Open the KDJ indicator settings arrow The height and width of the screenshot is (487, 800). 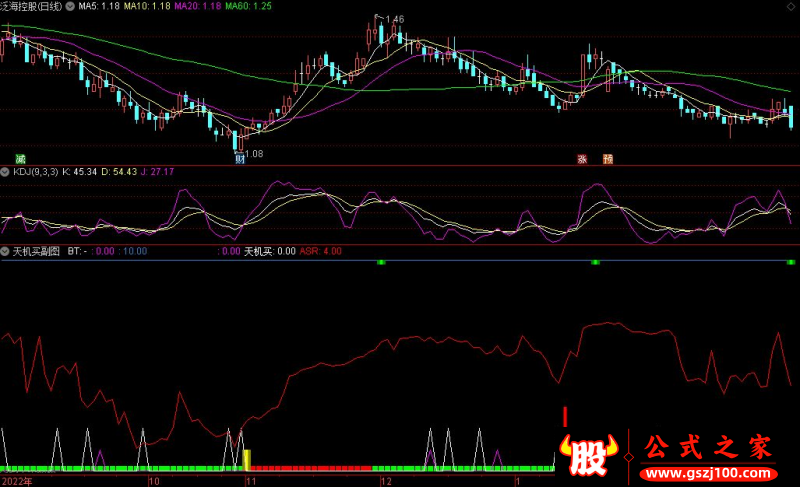tap(6, 172)
